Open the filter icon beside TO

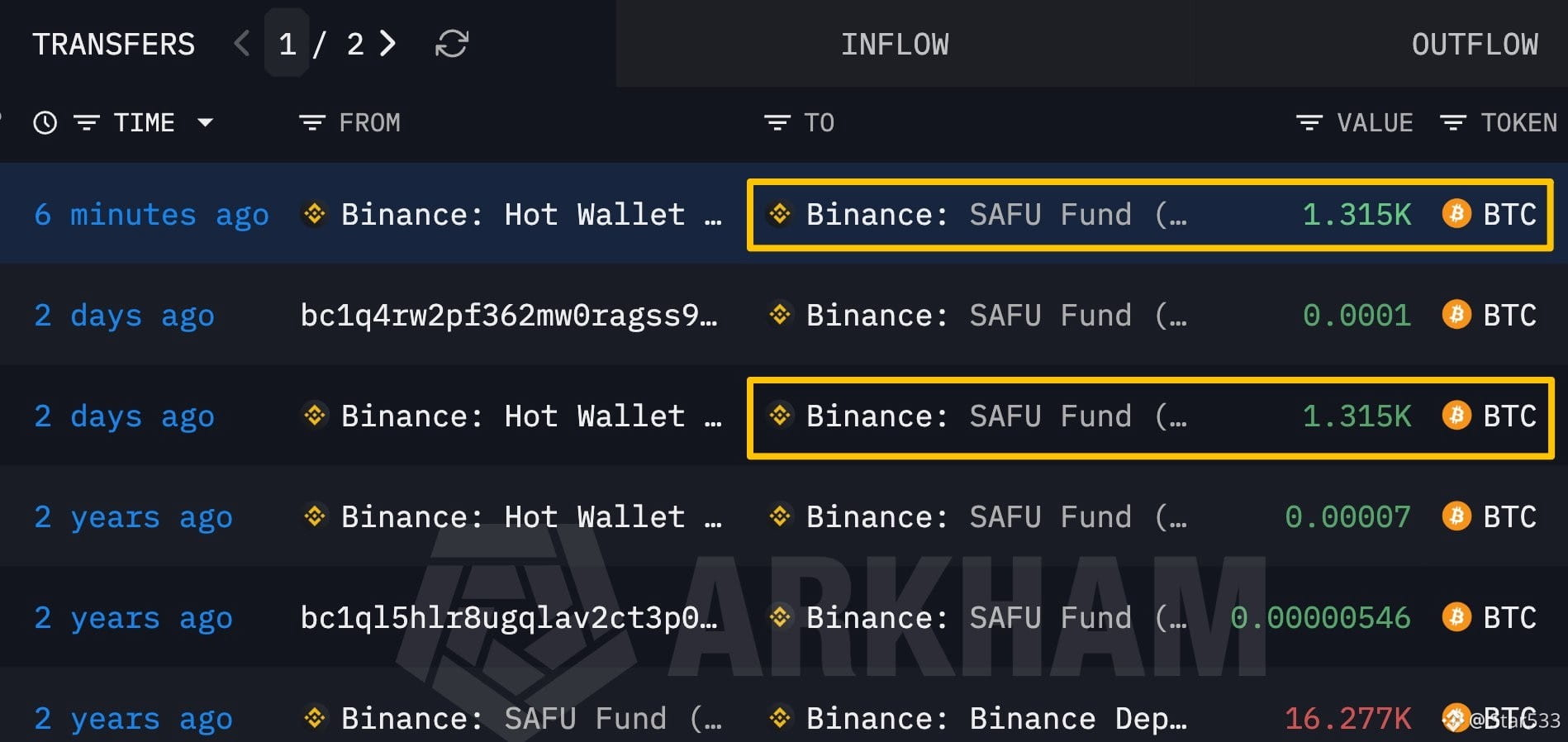[777, 123]
